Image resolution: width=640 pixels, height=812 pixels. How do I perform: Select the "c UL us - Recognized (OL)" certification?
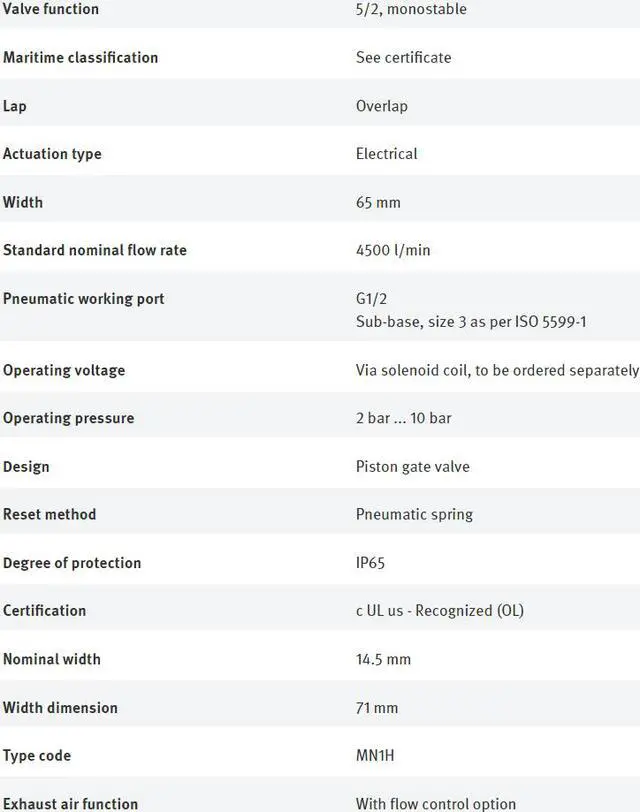[x=439, y=611]
